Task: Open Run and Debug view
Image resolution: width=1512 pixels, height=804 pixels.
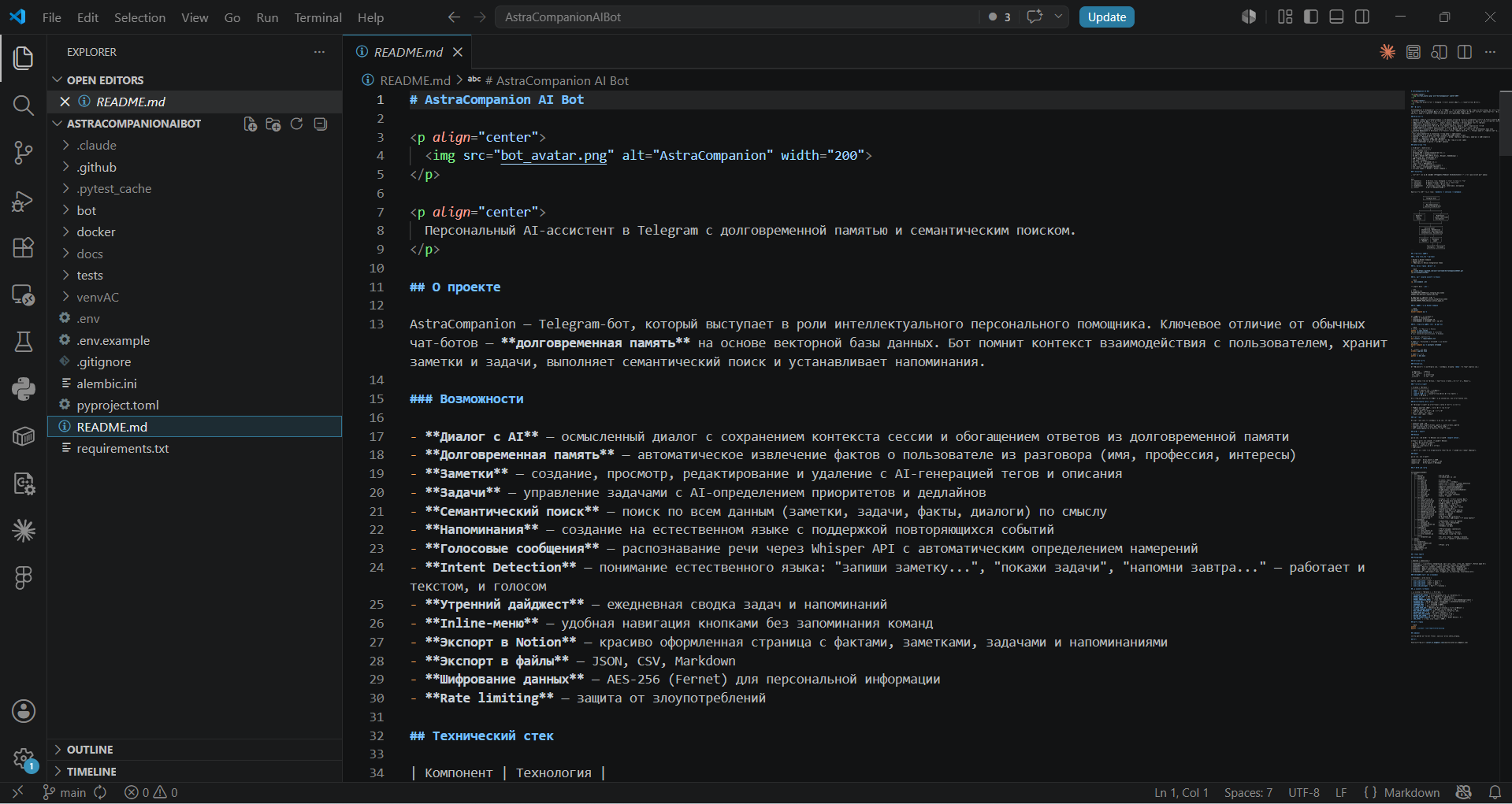Action: point(24,201)
